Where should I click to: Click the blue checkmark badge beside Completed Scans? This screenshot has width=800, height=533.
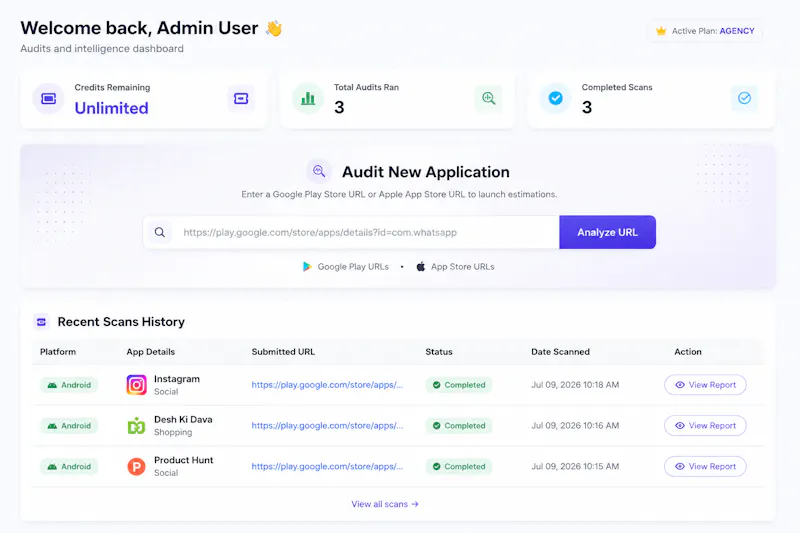coord(556,98)
